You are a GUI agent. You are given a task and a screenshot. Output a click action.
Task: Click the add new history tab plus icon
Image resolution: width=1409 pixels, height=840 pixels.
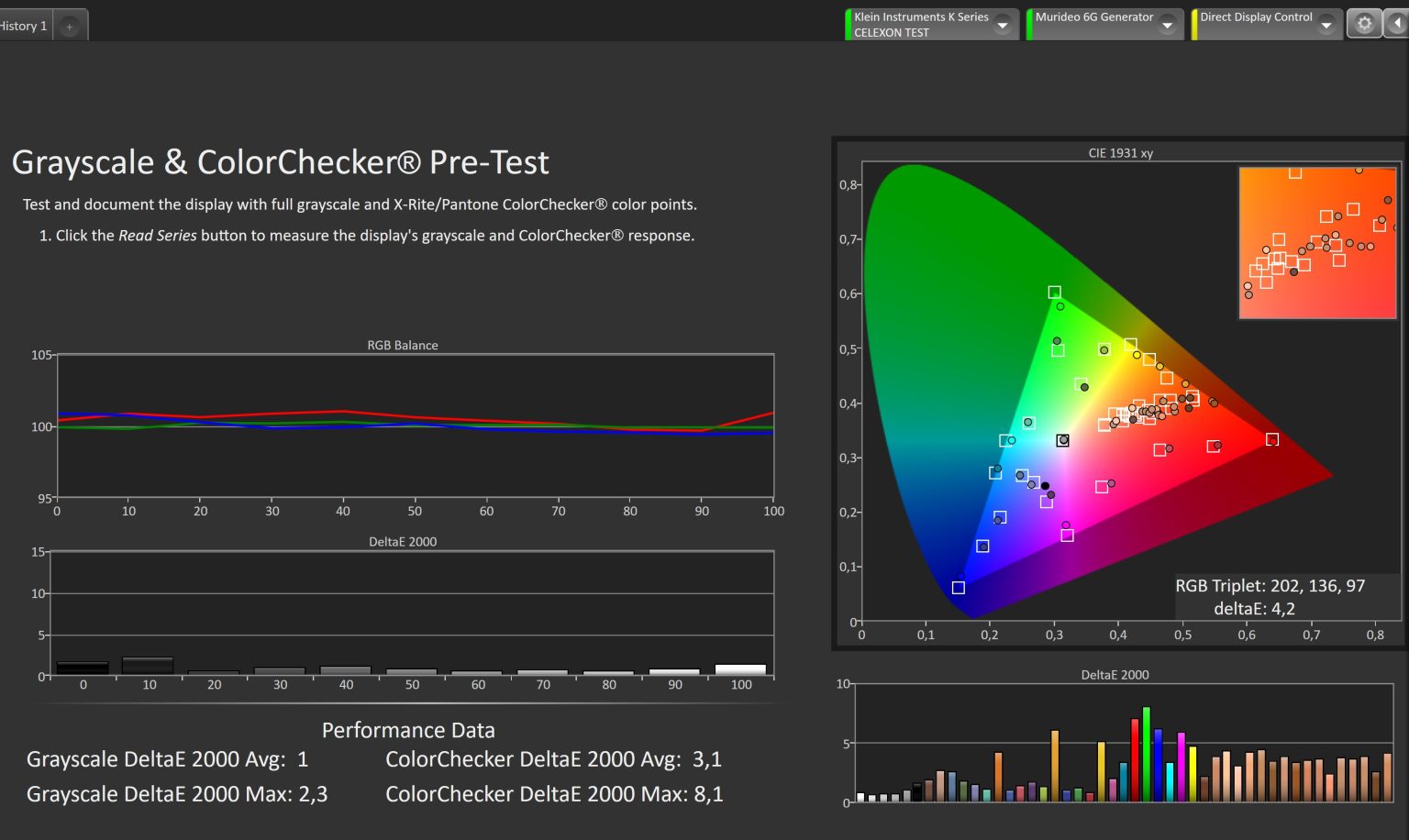click(70, 27)
